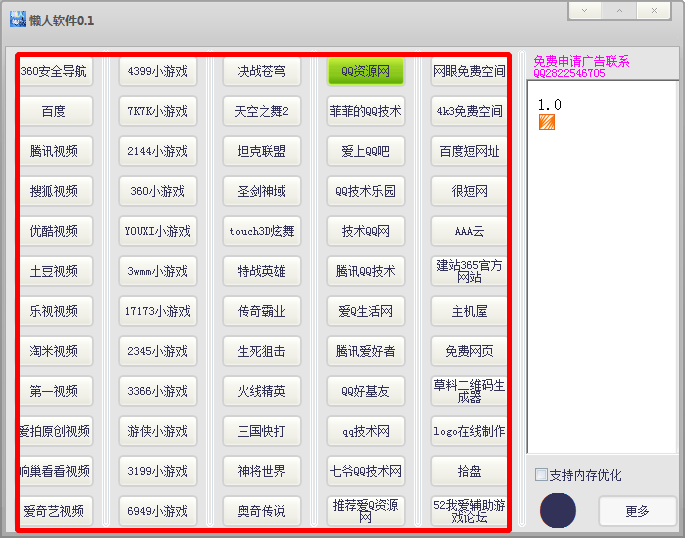Open 百度短网址
Image resolution: width=685 pixels, height=538 pixels.
pos(469,151)
